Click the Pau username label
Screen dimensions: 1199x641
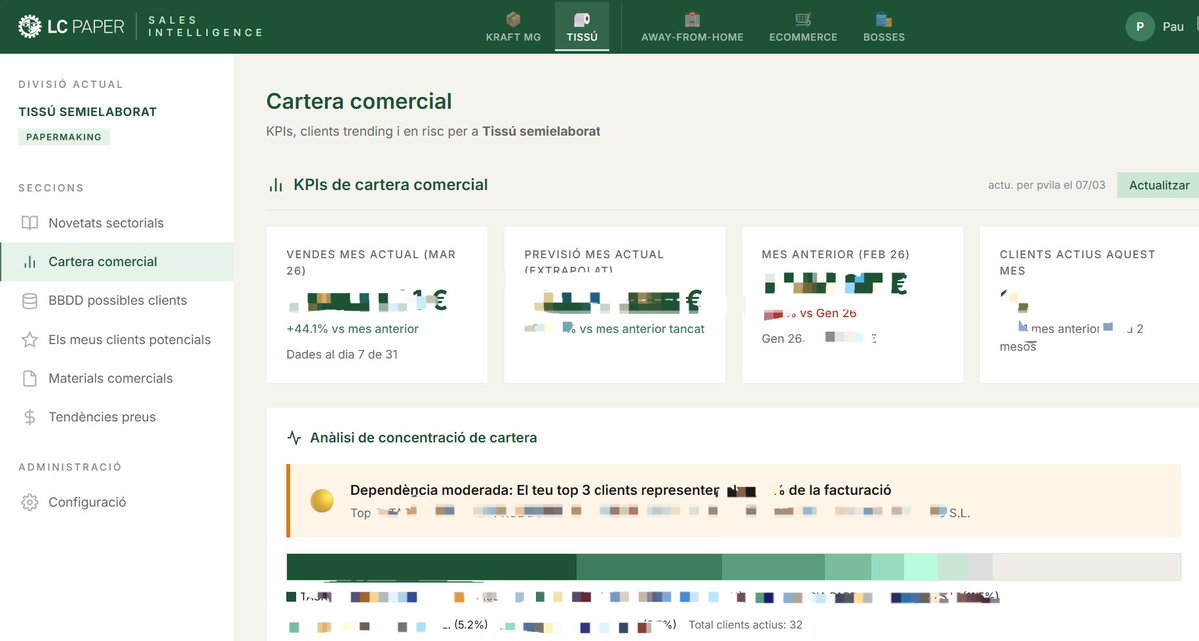(x=1173, y=27)
